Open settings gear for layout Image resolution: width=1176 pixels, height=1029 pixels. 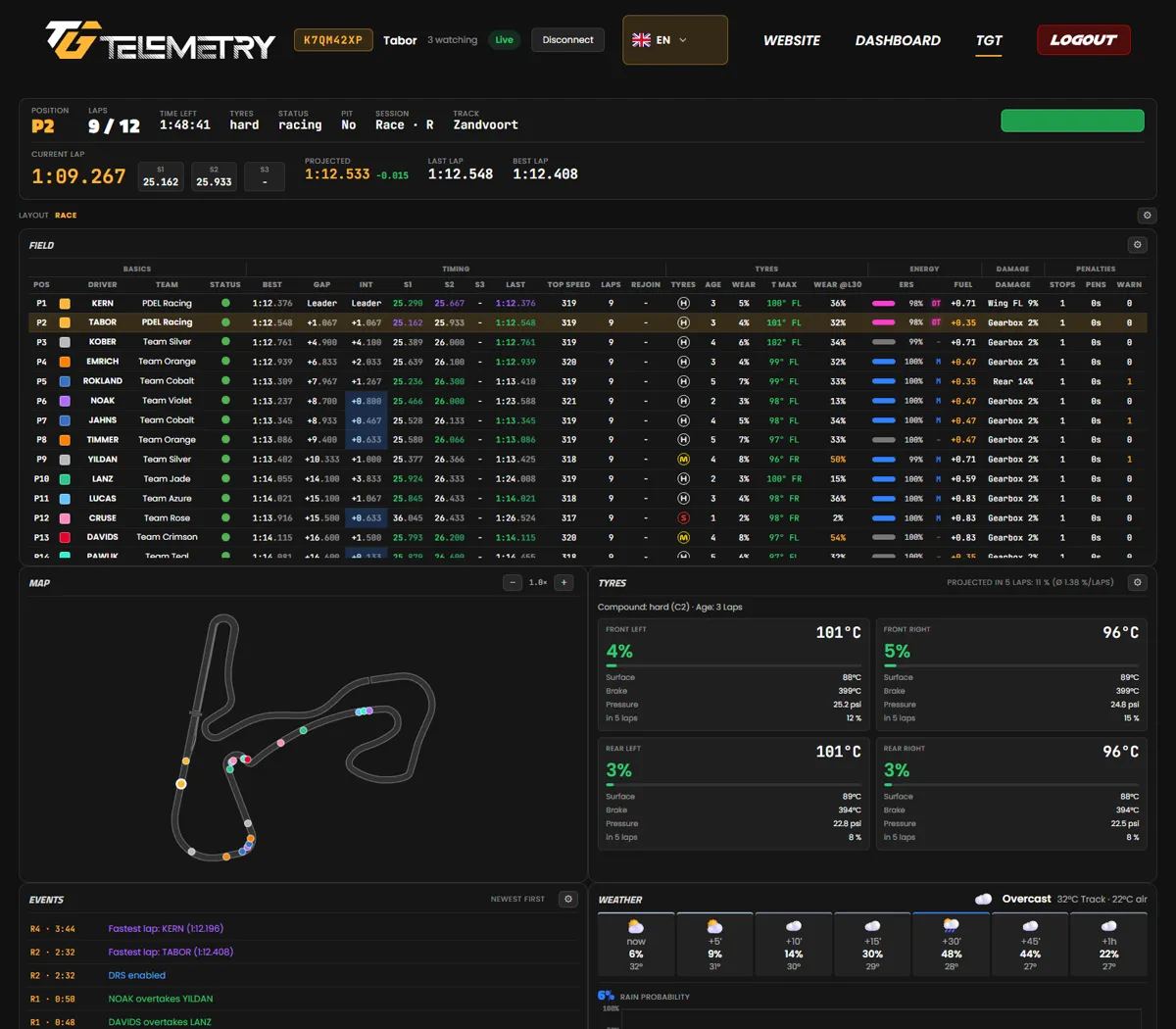[x=1148, y=216]
